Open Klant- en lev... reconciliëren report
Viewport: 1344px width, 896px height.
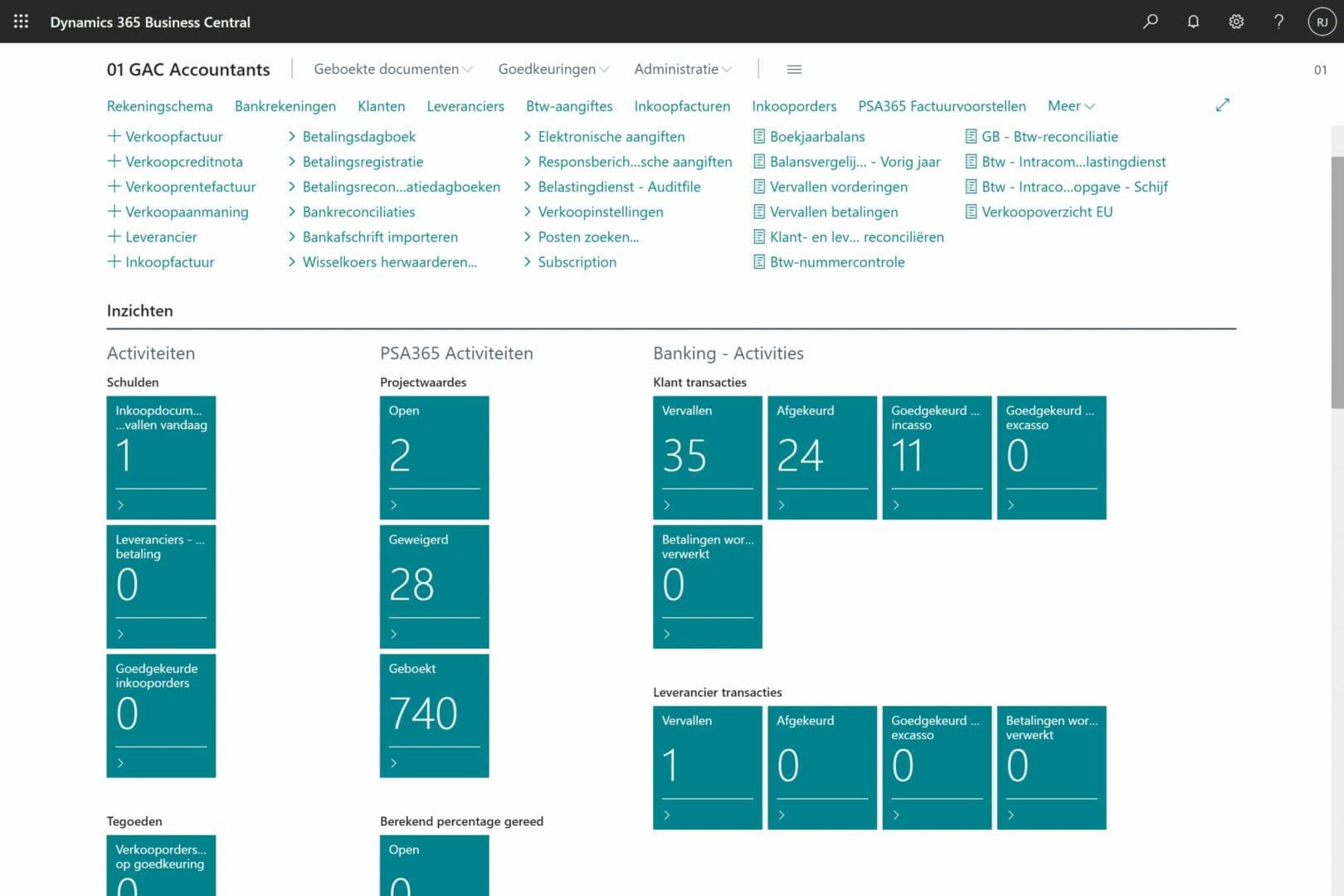(857, 236)
